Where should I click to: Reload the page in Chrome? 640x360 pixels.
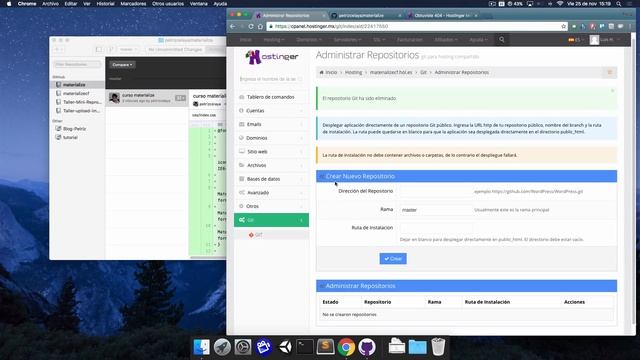[x=251, y=26]
